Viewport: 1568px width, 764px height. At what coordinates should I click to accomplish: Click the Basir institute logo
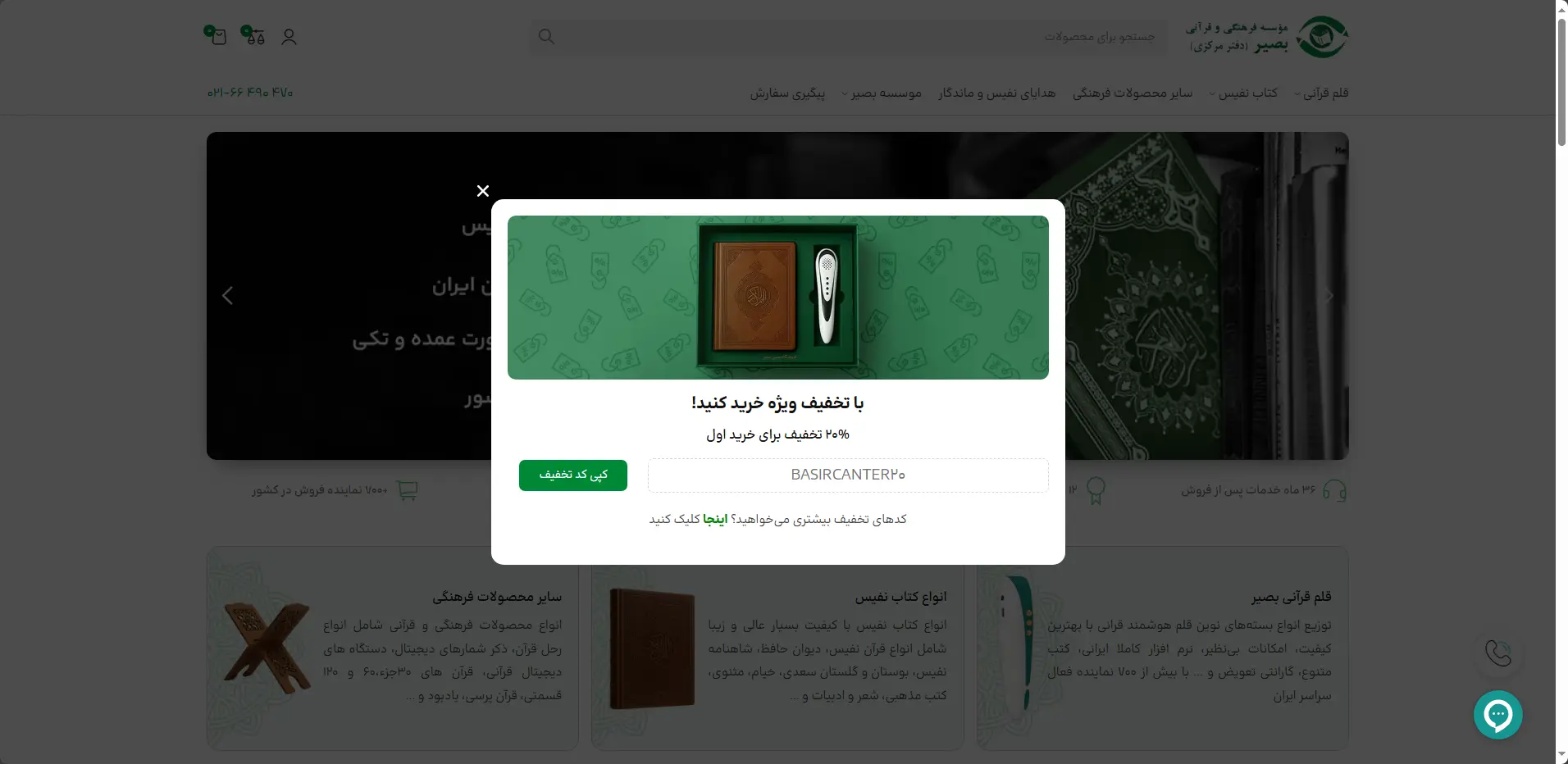pyautogui.click(x=1266, y=37)
